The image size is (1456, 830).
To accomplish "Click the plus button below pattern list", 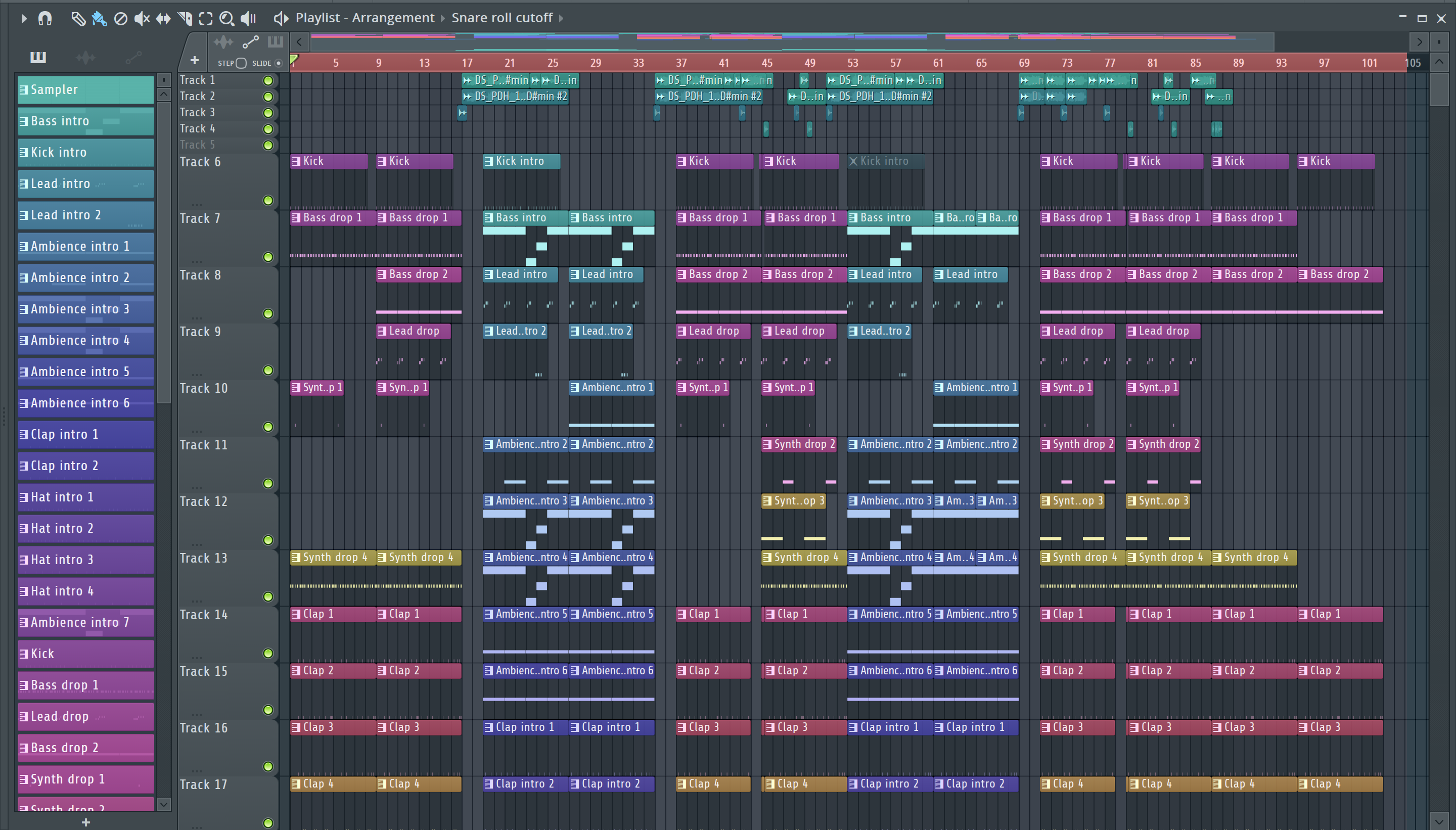I will (85, 822).
